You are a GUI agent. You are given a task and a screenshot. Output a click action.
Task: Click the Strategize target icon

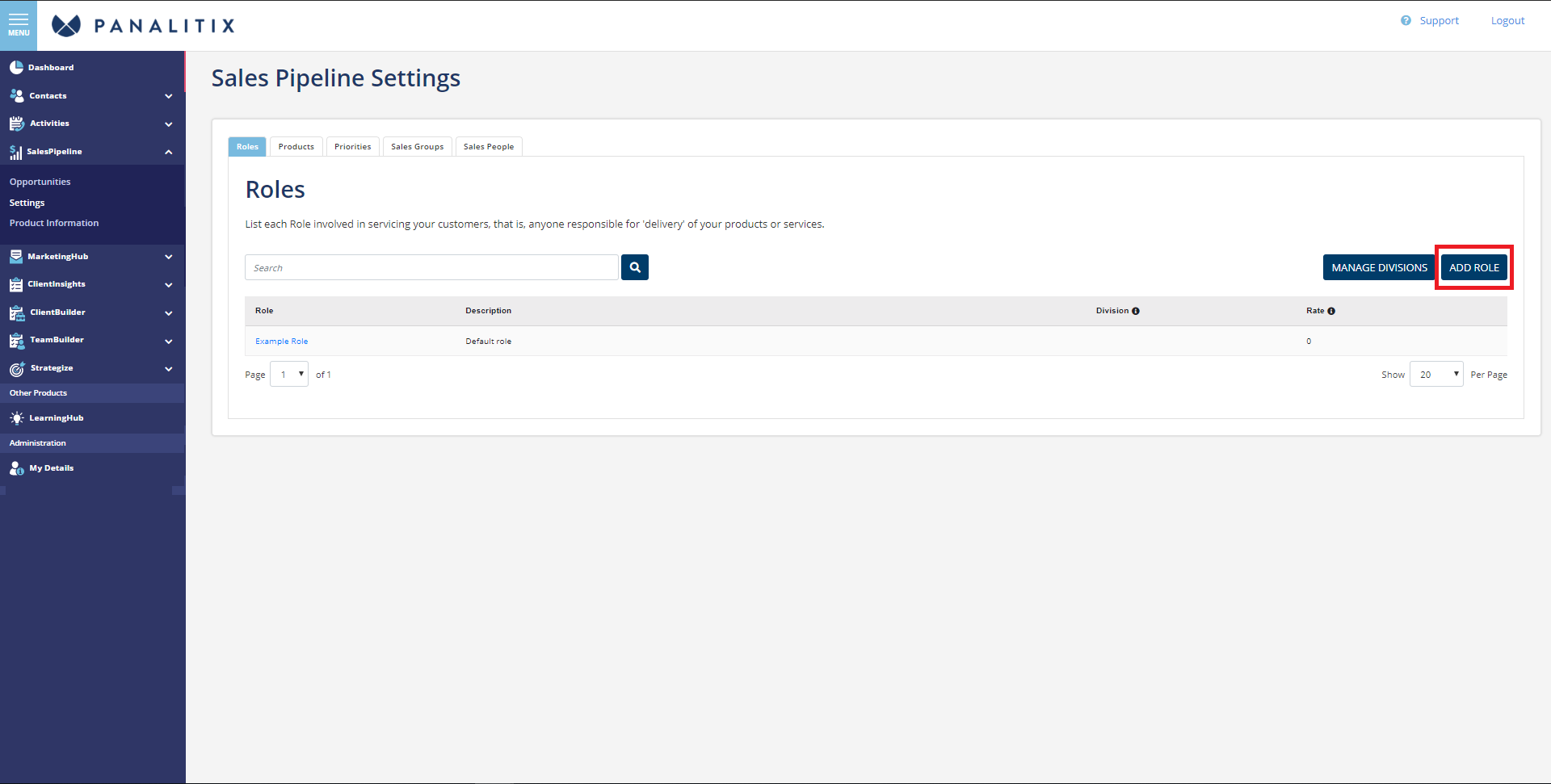point(17,369)
